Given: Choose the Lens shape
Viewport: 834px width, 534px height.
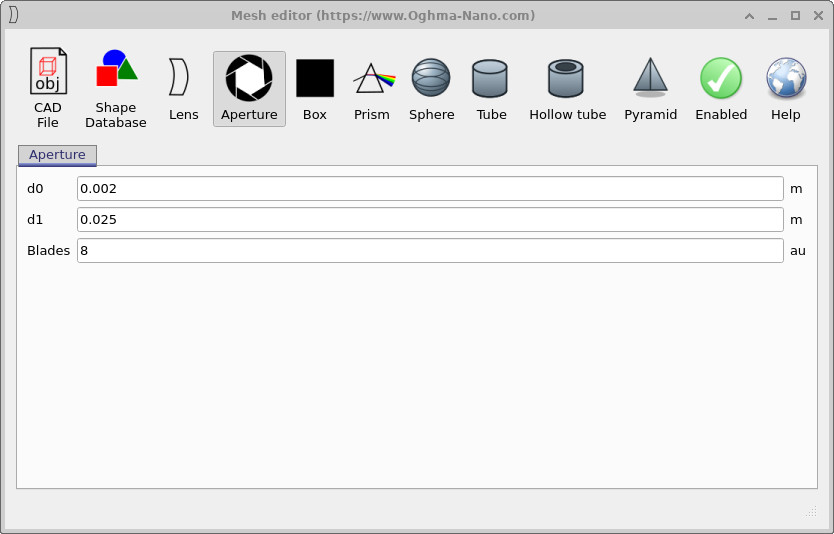Looking at the screenshot, I should point(183,88).
